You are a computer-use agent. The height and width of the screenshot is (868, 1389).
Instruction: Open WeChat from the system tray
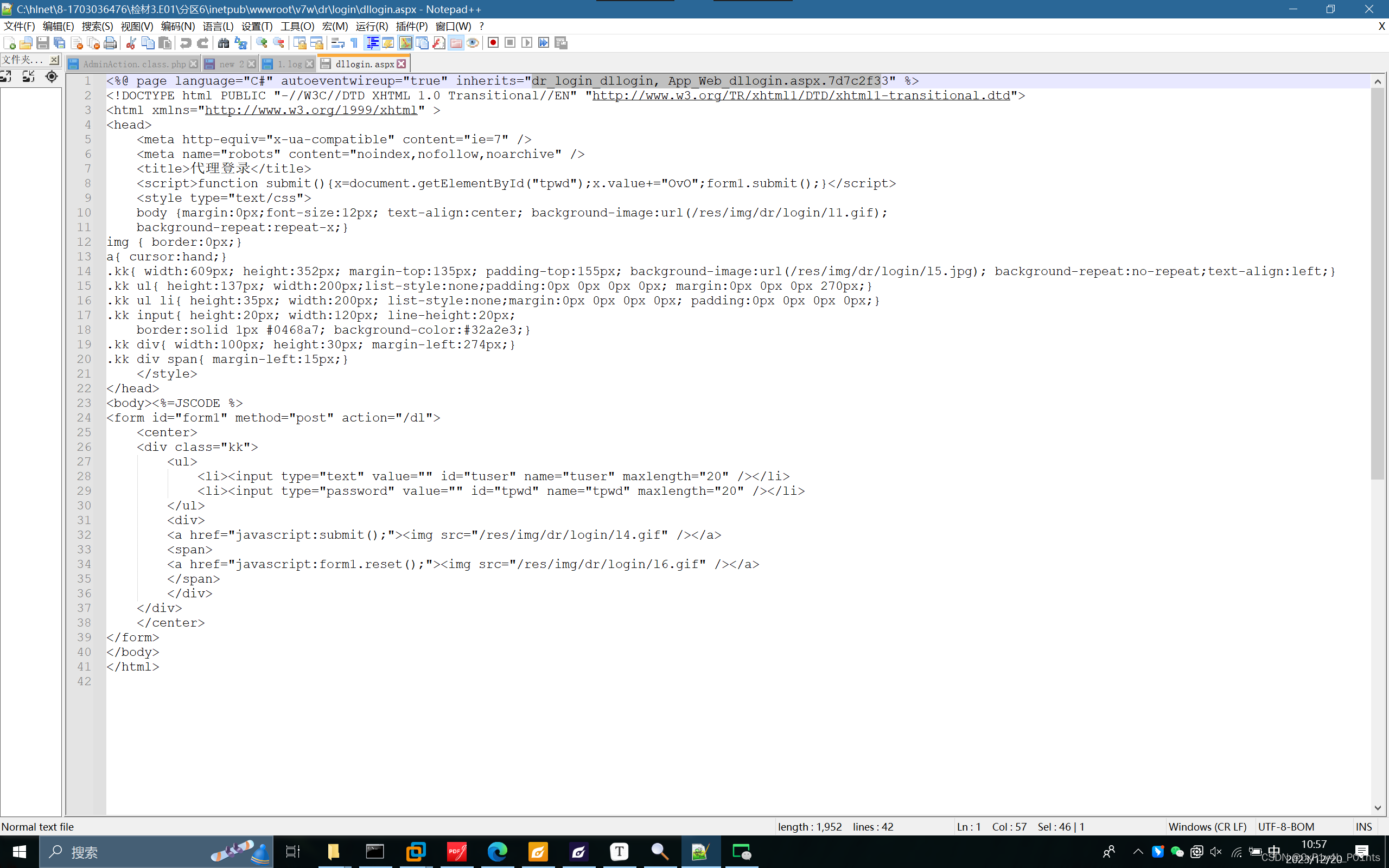coord(1177,852)
